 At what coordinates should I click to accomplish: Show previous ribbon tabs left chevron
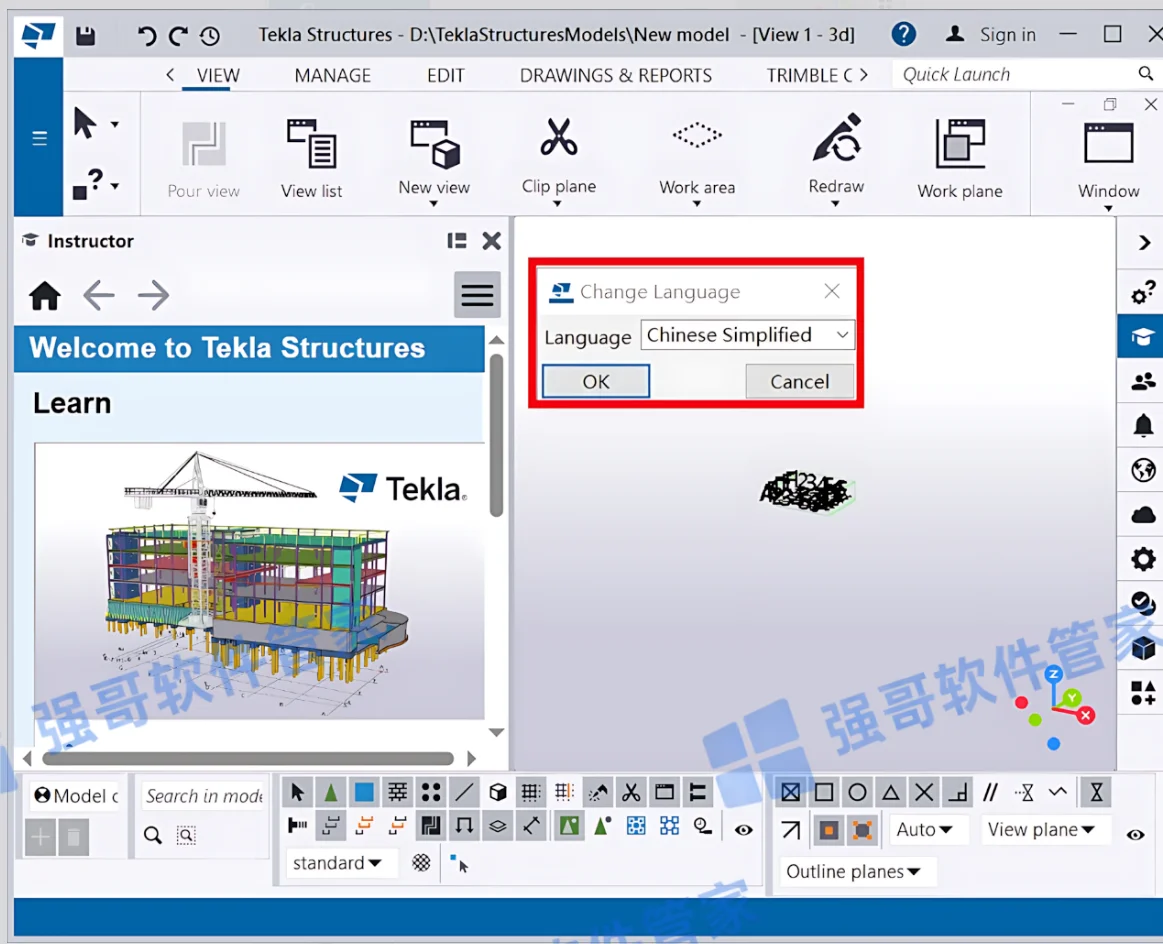[x=171, y=74]
